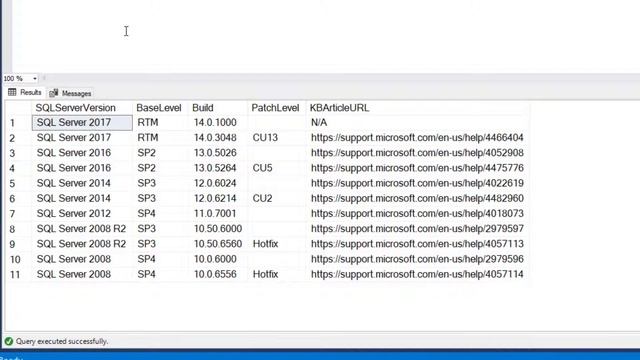Select build 11.0.7001 cell
The width and height of the screenshot is (640, 360).
tap(218, 213)
